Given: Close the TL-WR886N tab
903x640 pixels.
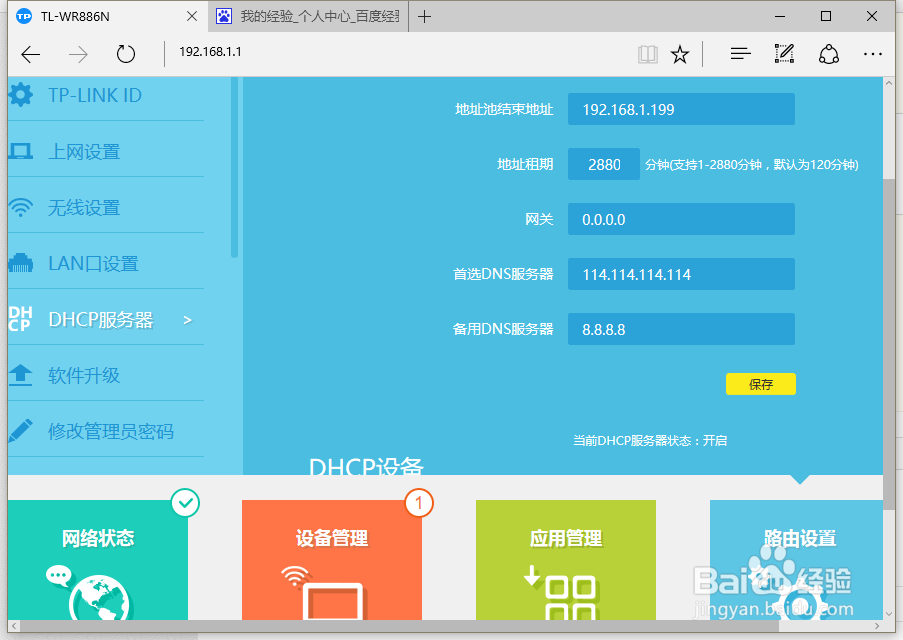Looking at the screenshot, I should point(192,16).
